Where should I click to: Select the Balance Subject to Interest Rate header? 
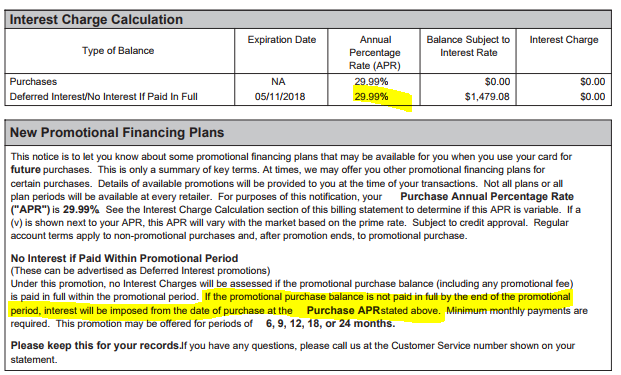(x=468, y=46)
